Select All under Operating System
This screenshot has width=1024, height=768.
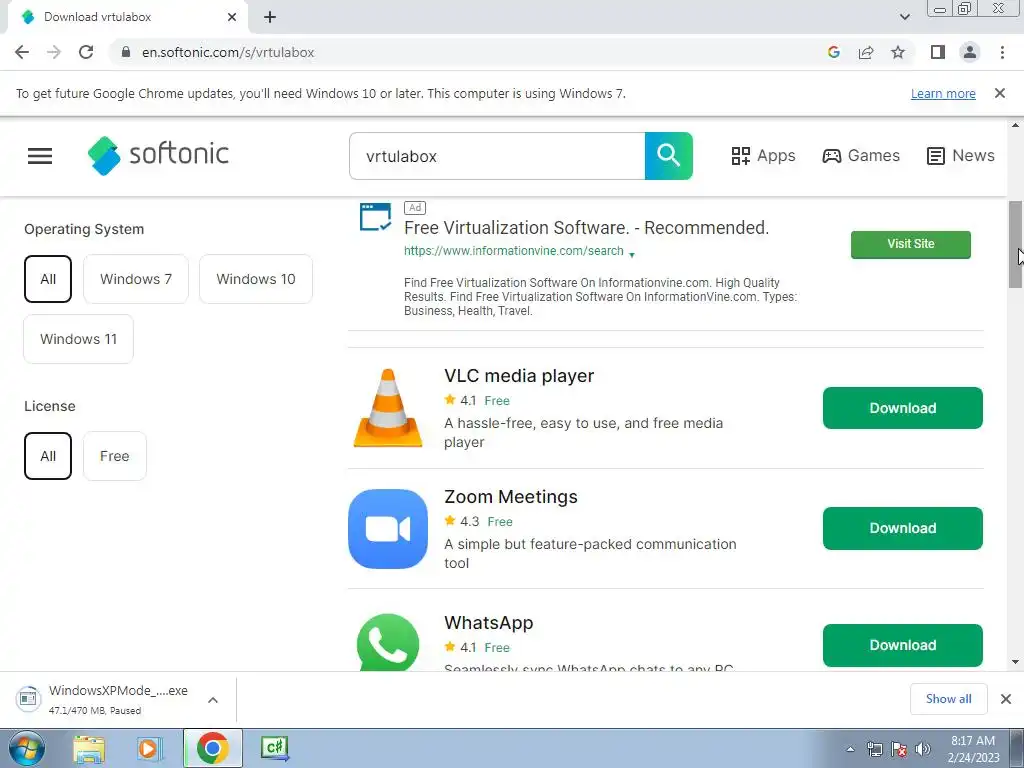(x=48, y=279)
